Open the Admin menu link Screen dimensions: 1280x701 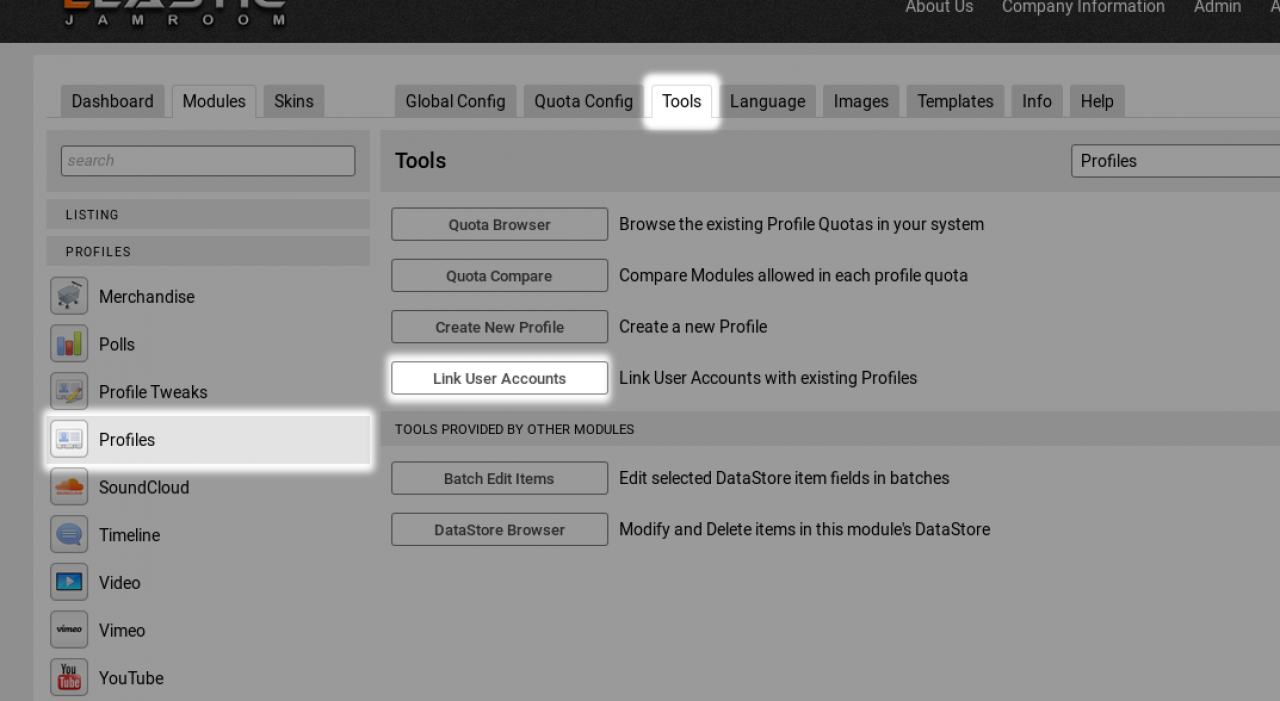pos(1217,8)
